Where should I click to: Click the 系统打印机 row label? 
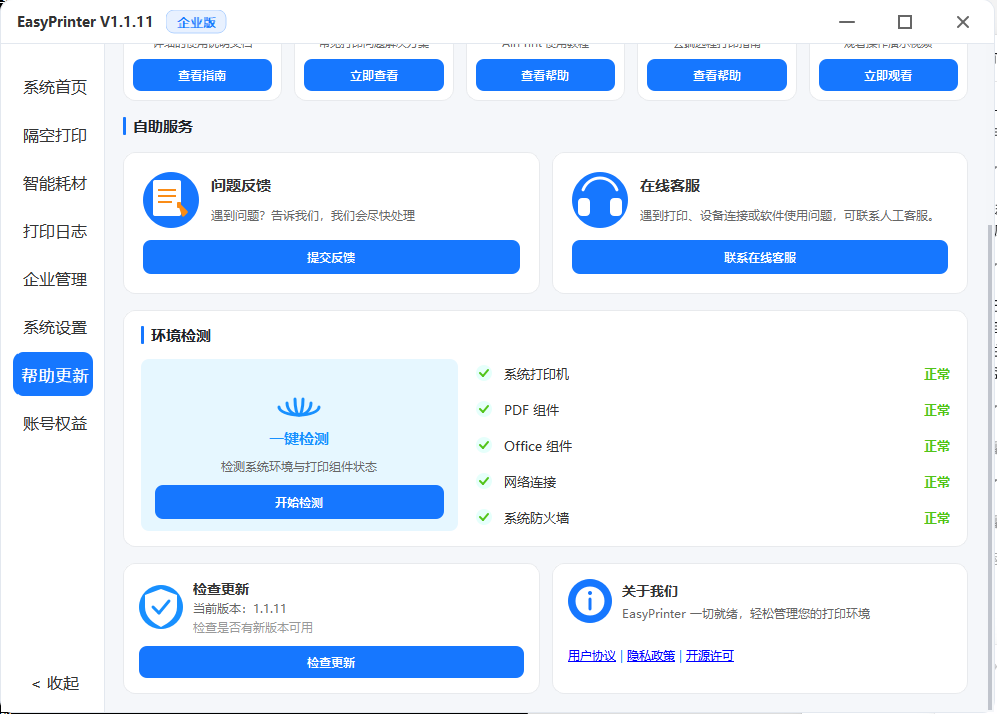click(536, 374)
